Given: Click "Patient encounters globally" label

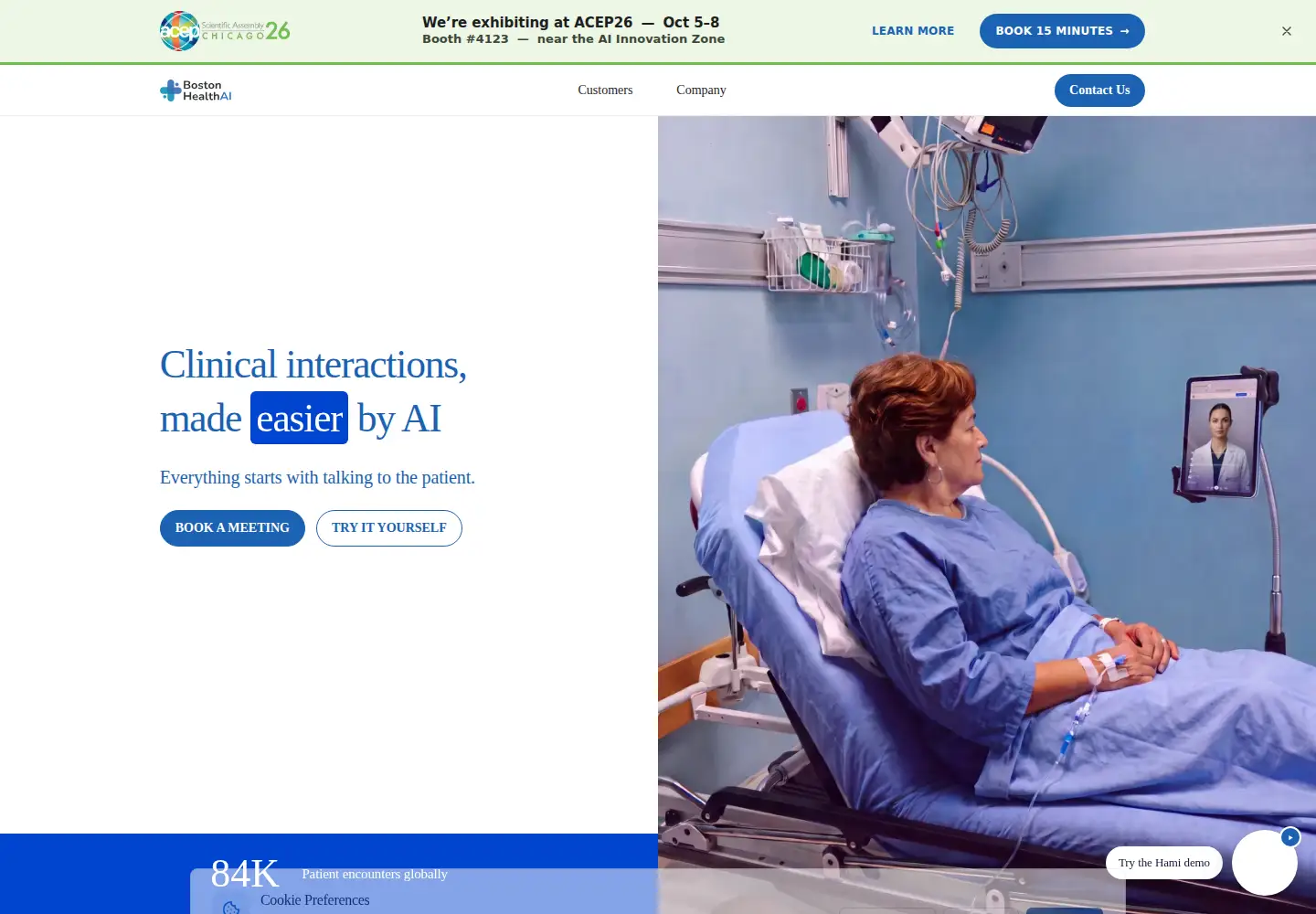Looking at the screenshot, I should (x=375, y=874).
